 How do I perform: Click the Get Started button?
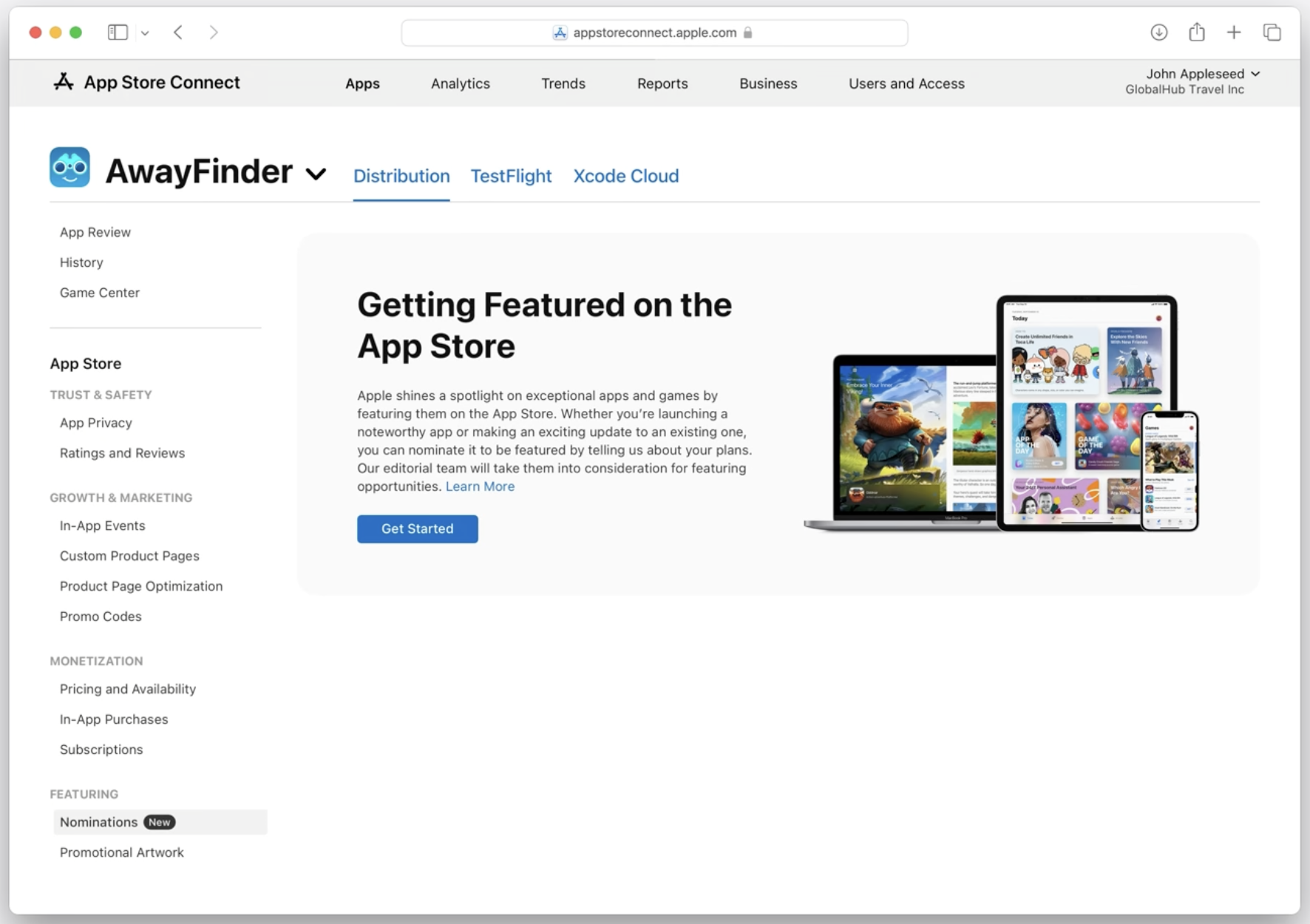[418, 529]
